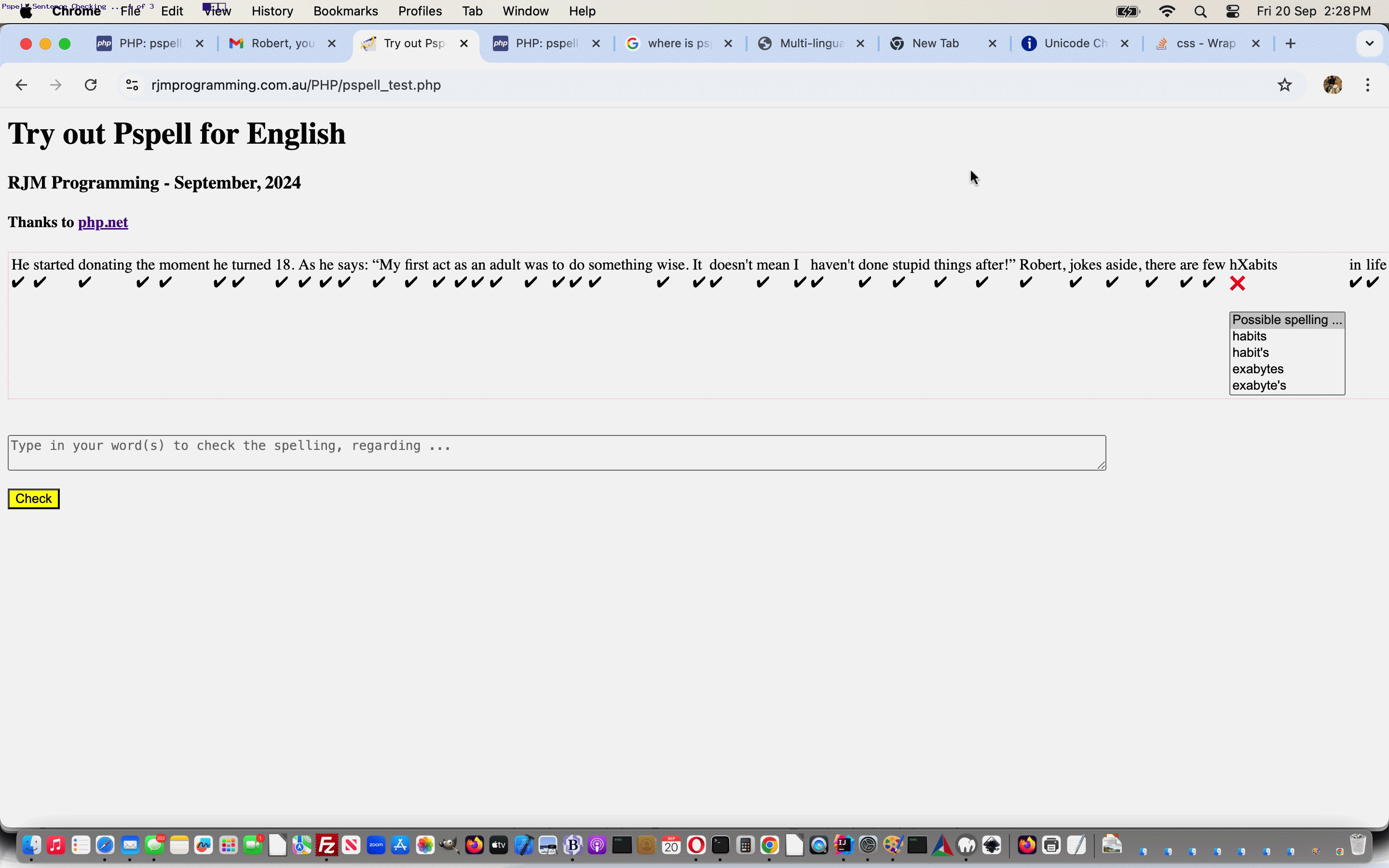Click the spelling words text area

tap(556, 452)
